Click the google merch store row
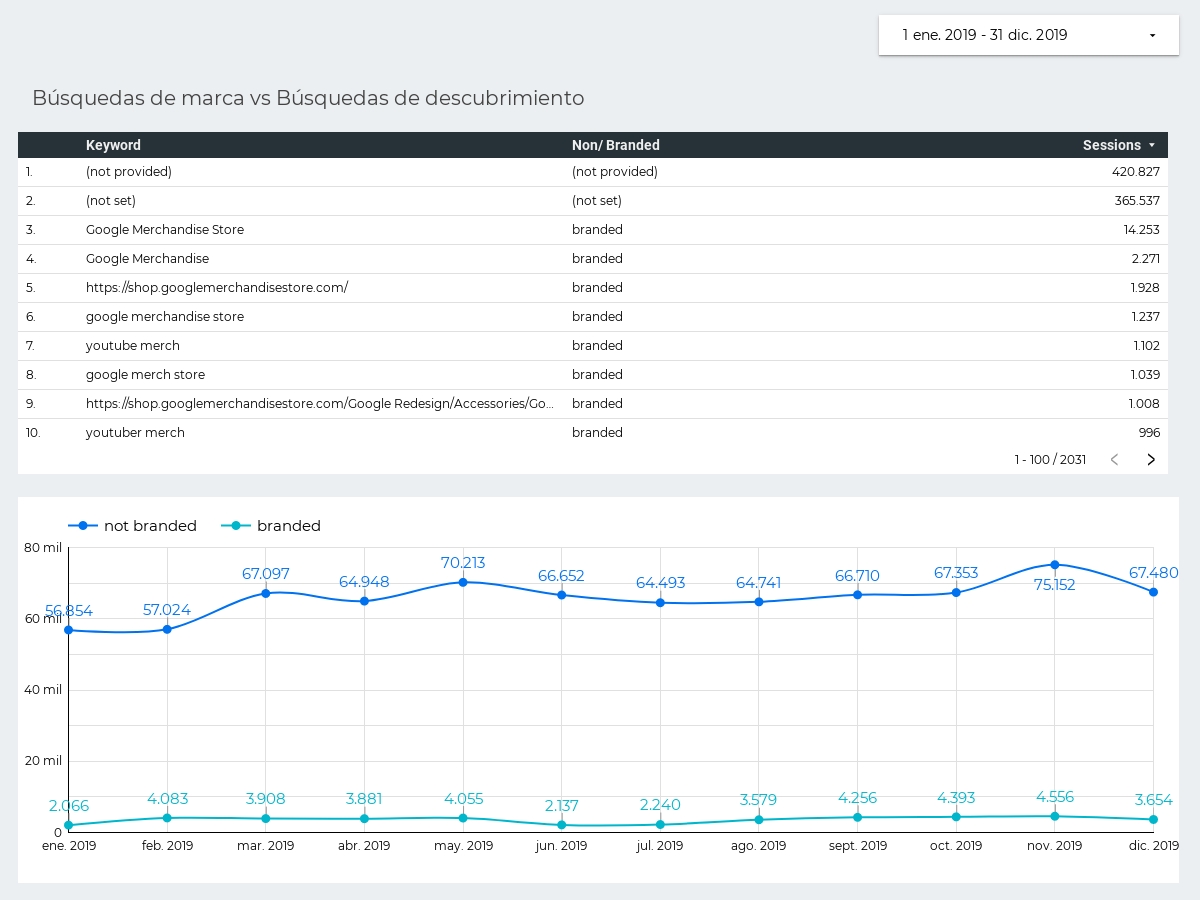This screenshot has width=1200, height=900. (x=145, y=375)
